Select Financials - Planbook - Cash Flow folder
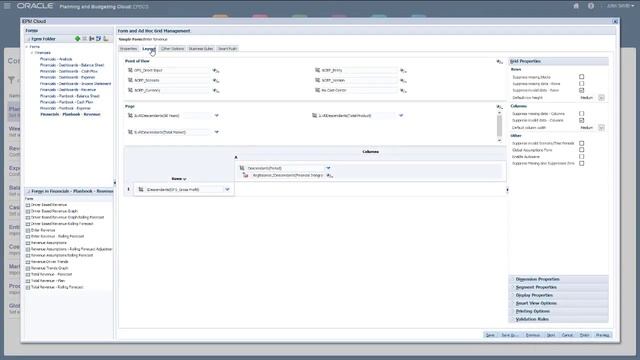 pos(67,102)
